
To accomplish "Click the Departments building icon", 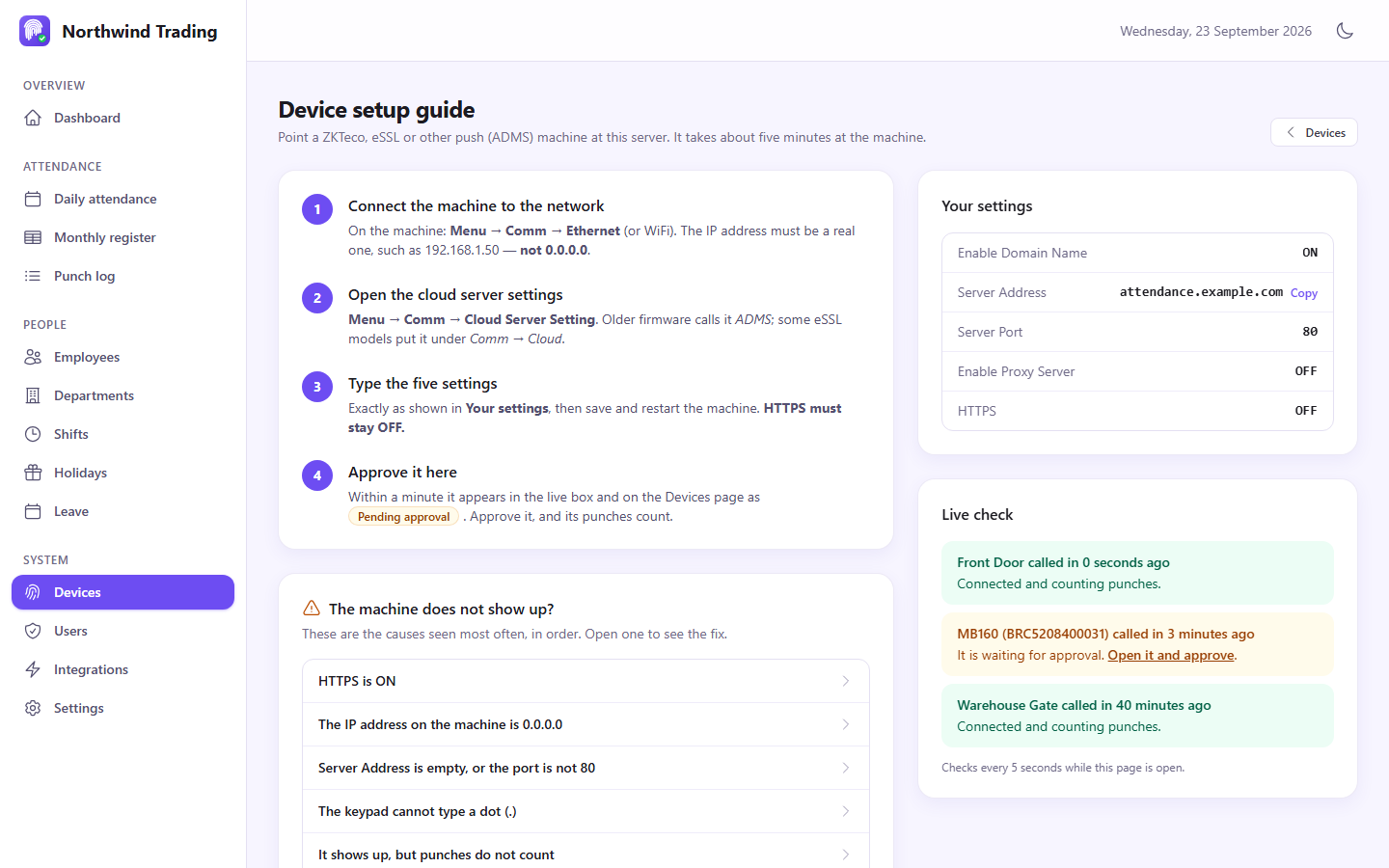I will point(33,395).
